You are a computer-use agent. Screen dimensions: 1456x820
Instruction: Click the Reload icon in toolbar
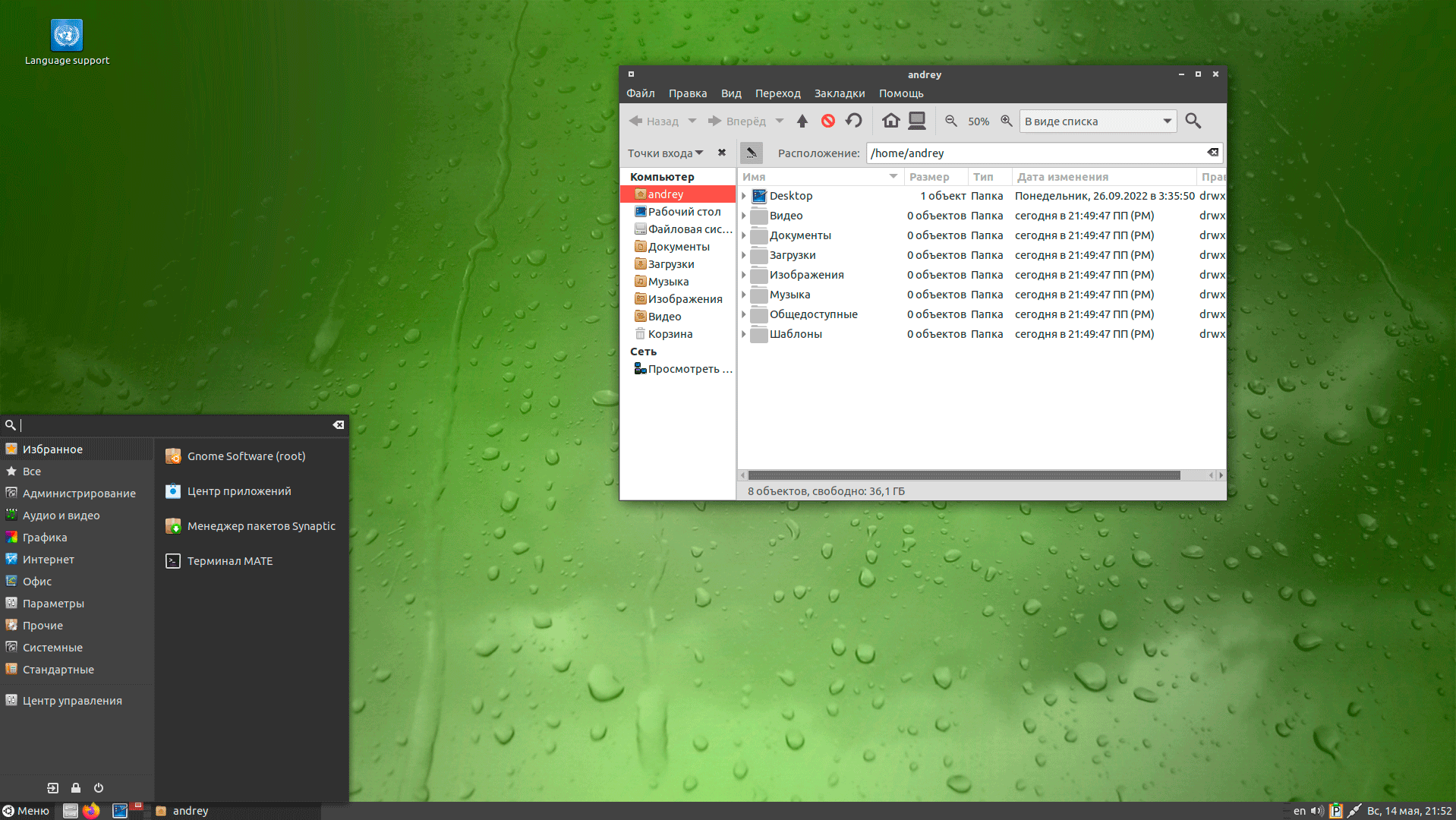pos(854,121)
